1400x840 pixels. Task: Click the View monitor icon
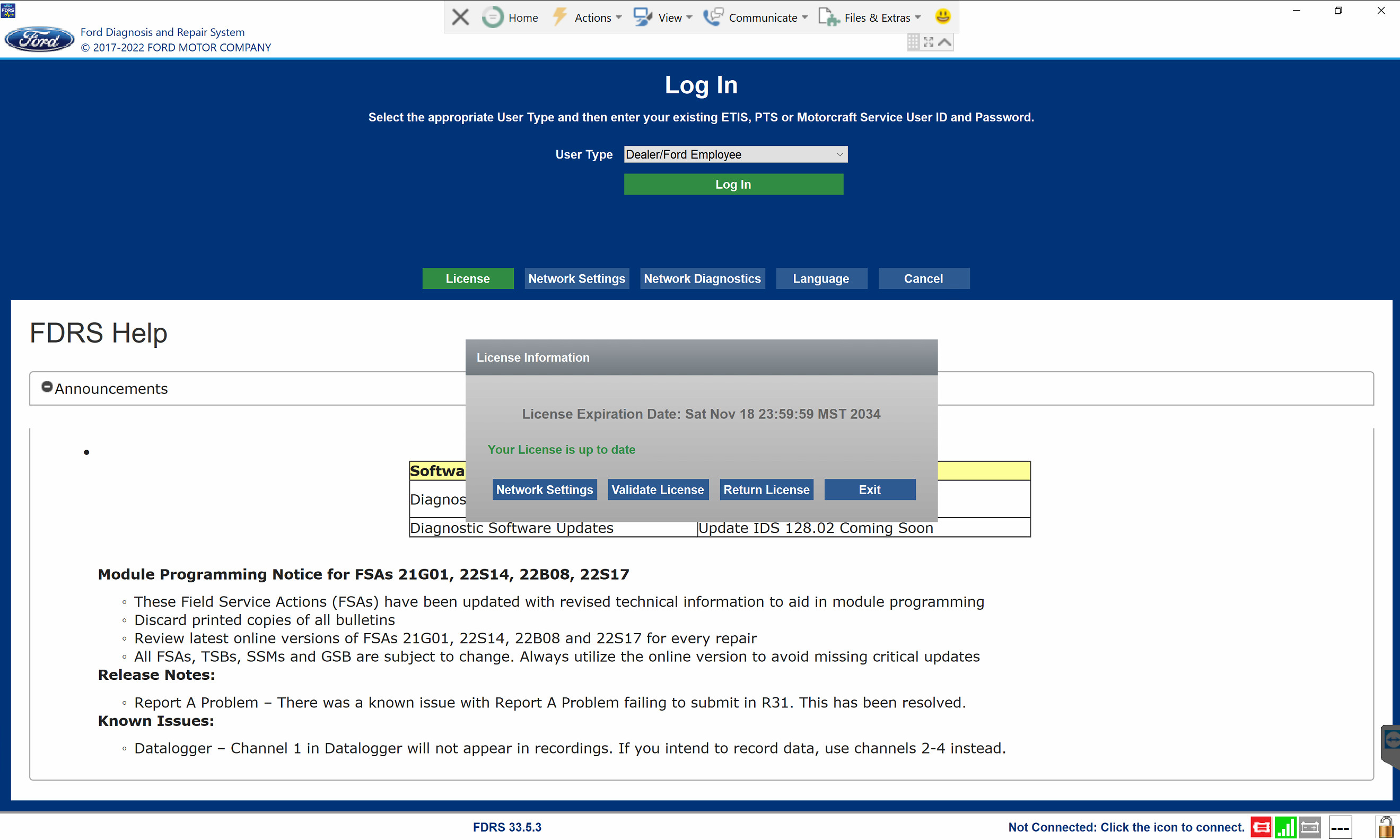642,17
